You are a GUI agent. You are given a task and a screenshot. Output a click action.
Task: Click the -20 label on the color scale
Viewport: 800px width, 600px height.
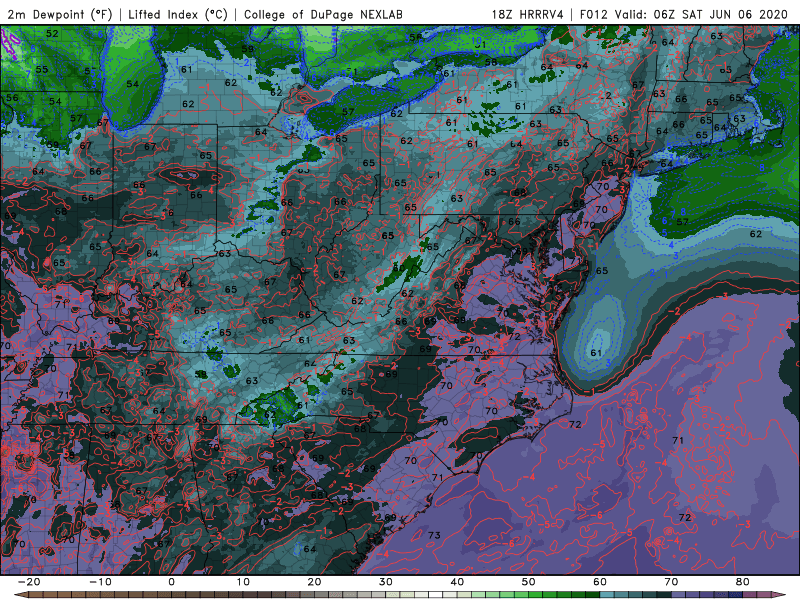(29, 582)
